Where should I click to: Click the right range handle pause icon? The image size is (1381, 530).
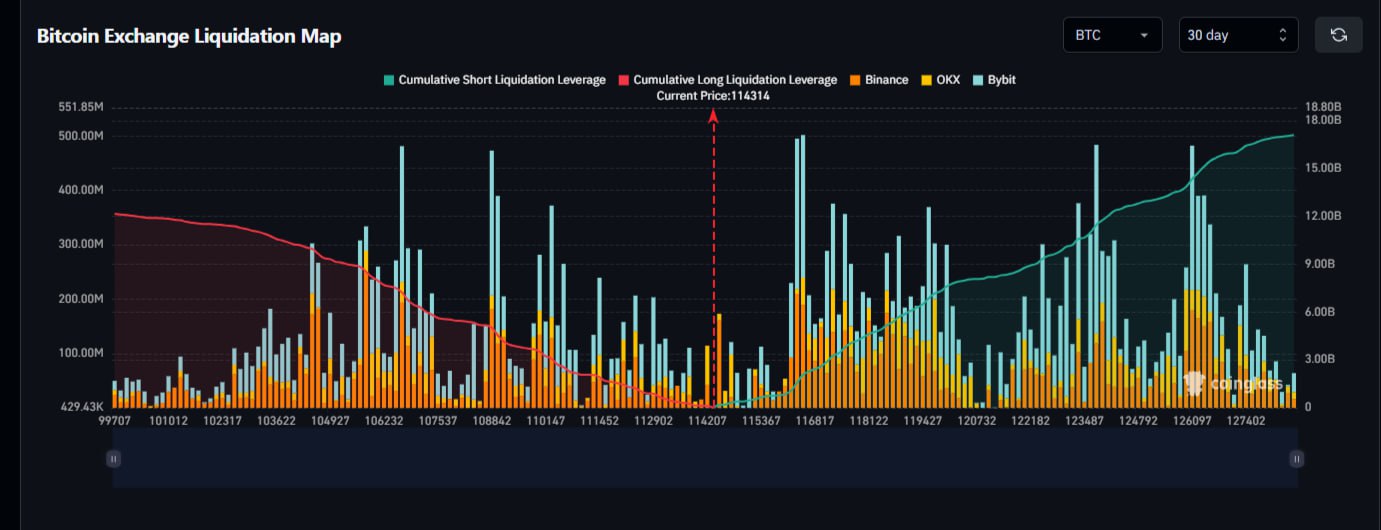1296,459
